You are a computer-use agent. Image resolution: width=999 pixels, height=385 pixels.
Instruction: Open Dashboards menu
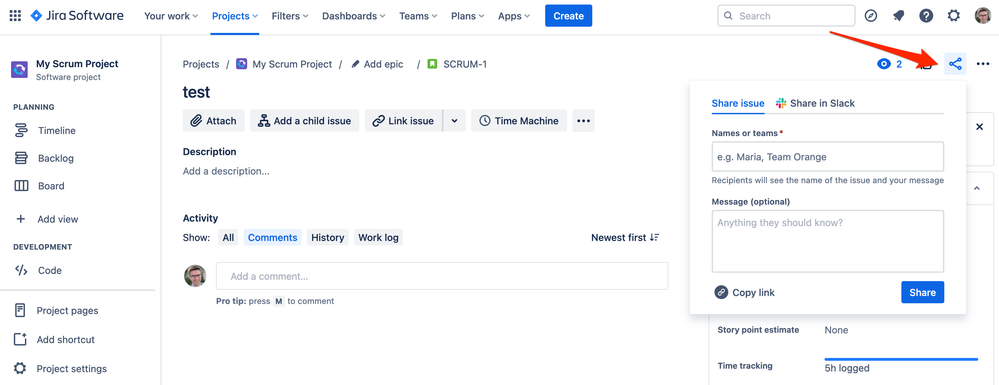point(354,16)
